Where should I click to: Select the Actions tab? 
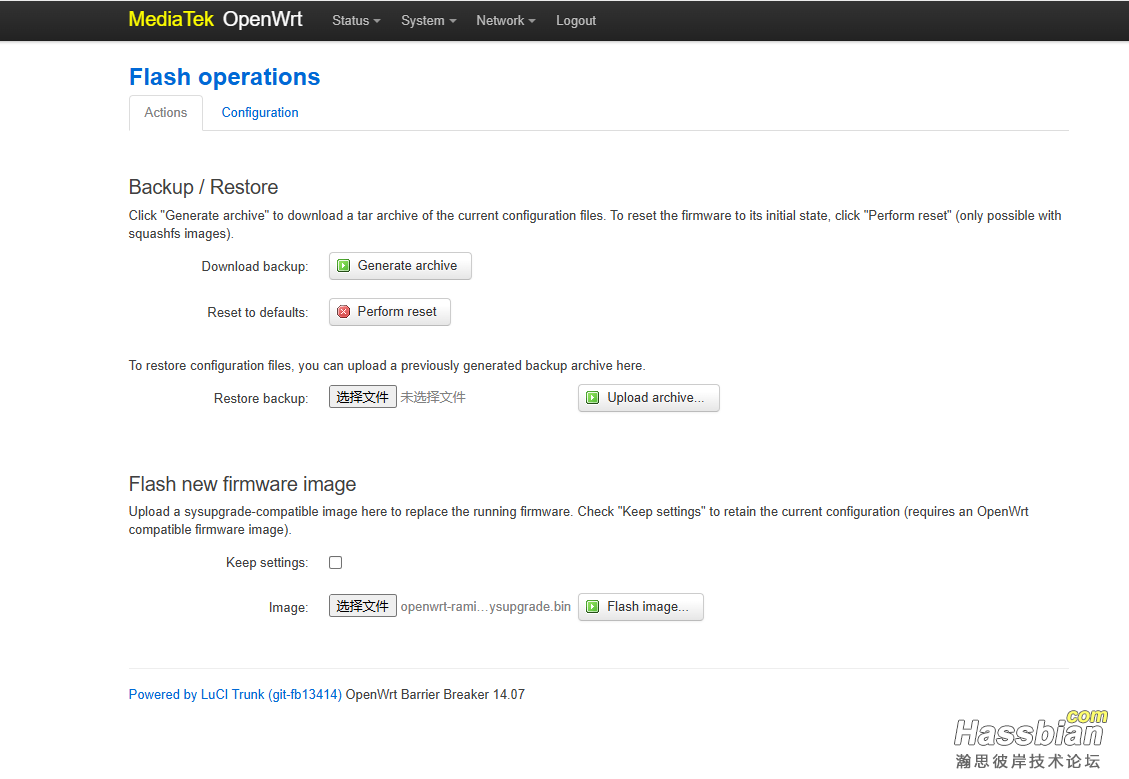point(166,112)
